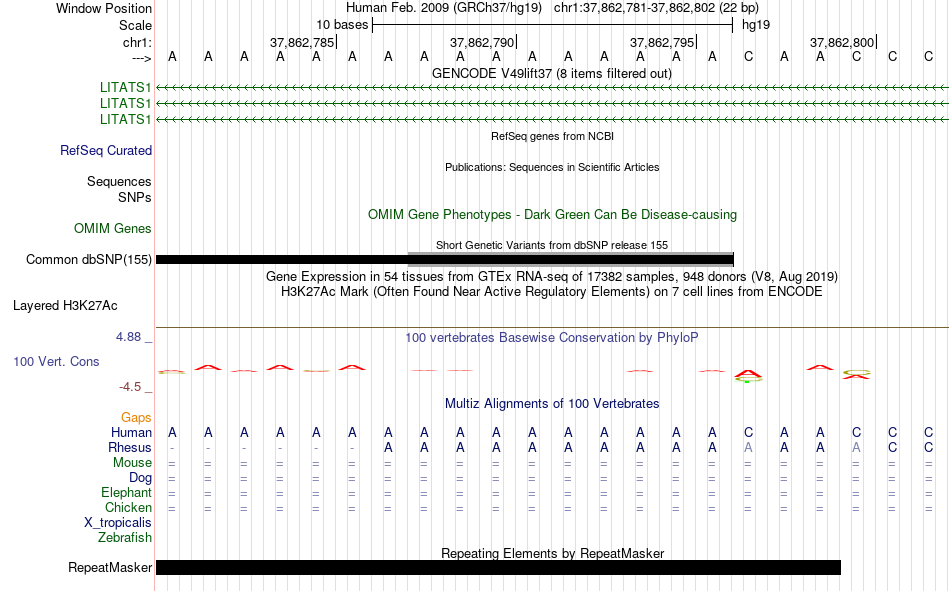Image resolution: width=950 pixels, height=591 pixels.
Task: Click the Zebrafish species label
Action: [125, 538]
